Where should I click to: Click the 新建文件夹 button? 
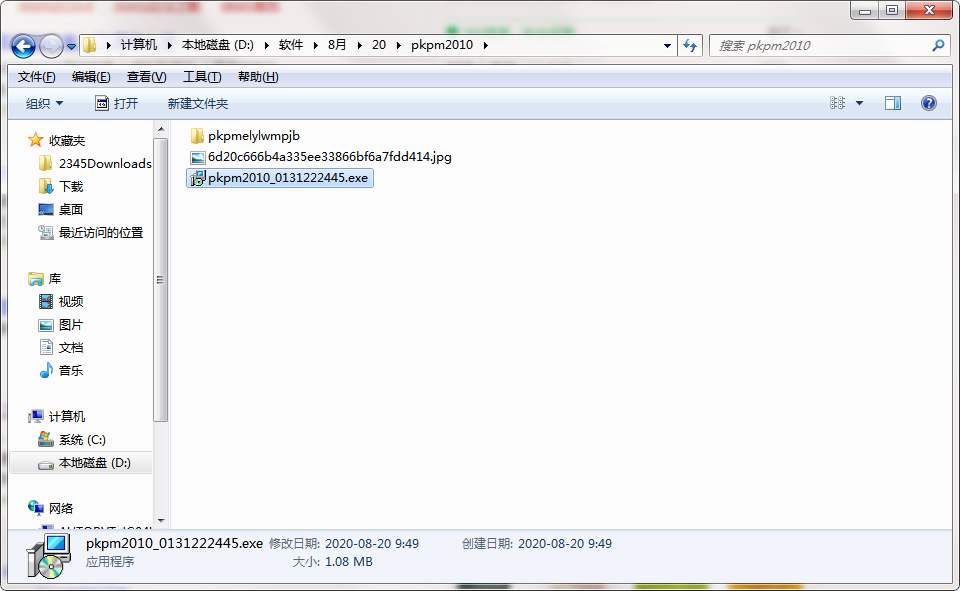click(197, 103)
